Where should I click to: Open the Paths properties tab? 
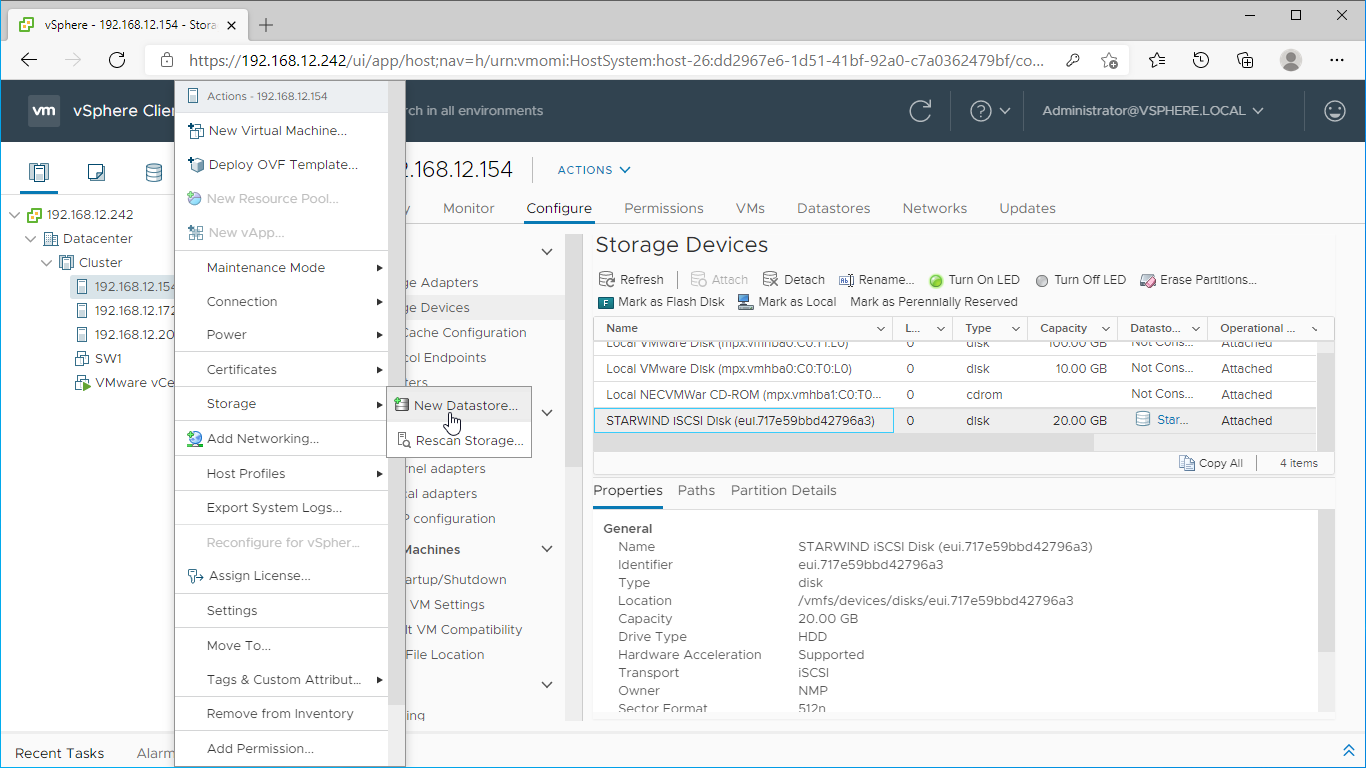pyautogui.click(x=696, y=490)
